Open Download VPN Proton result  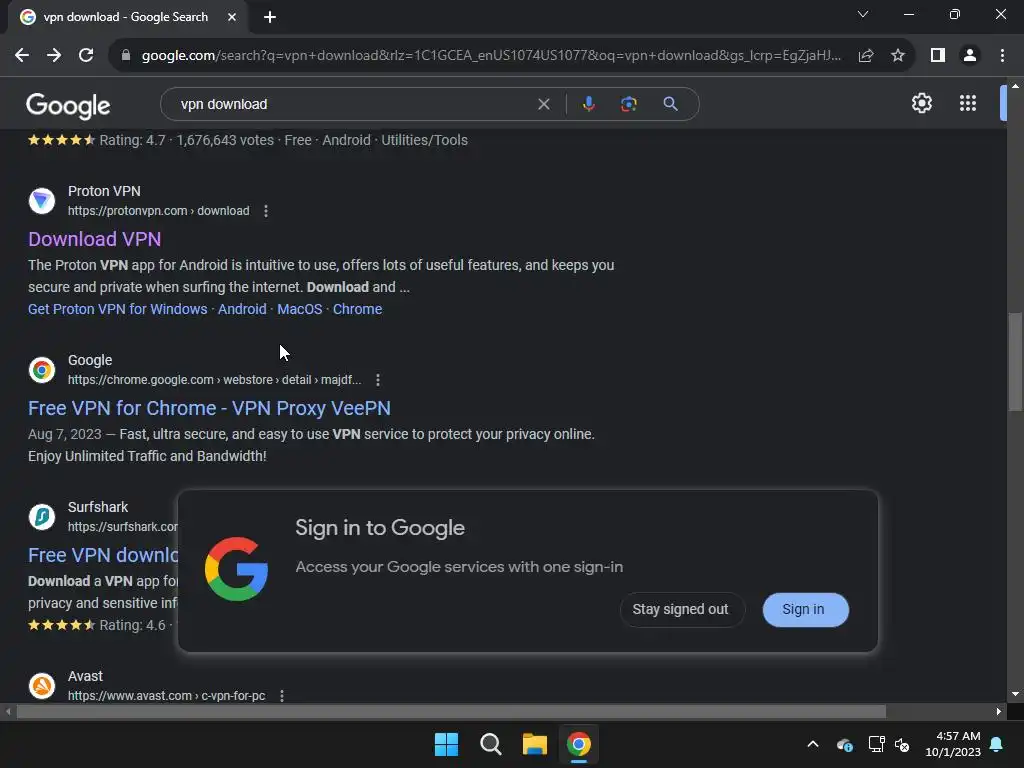pos(95,239)
